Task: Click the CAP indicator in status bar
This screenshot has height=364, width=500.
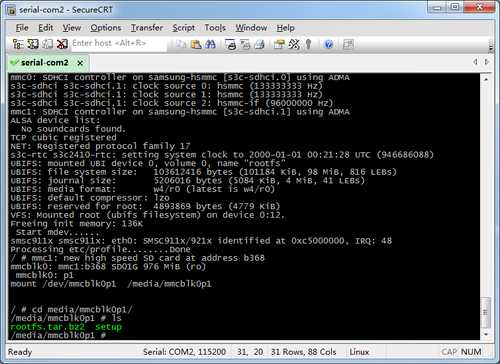Action: (449, 352)
